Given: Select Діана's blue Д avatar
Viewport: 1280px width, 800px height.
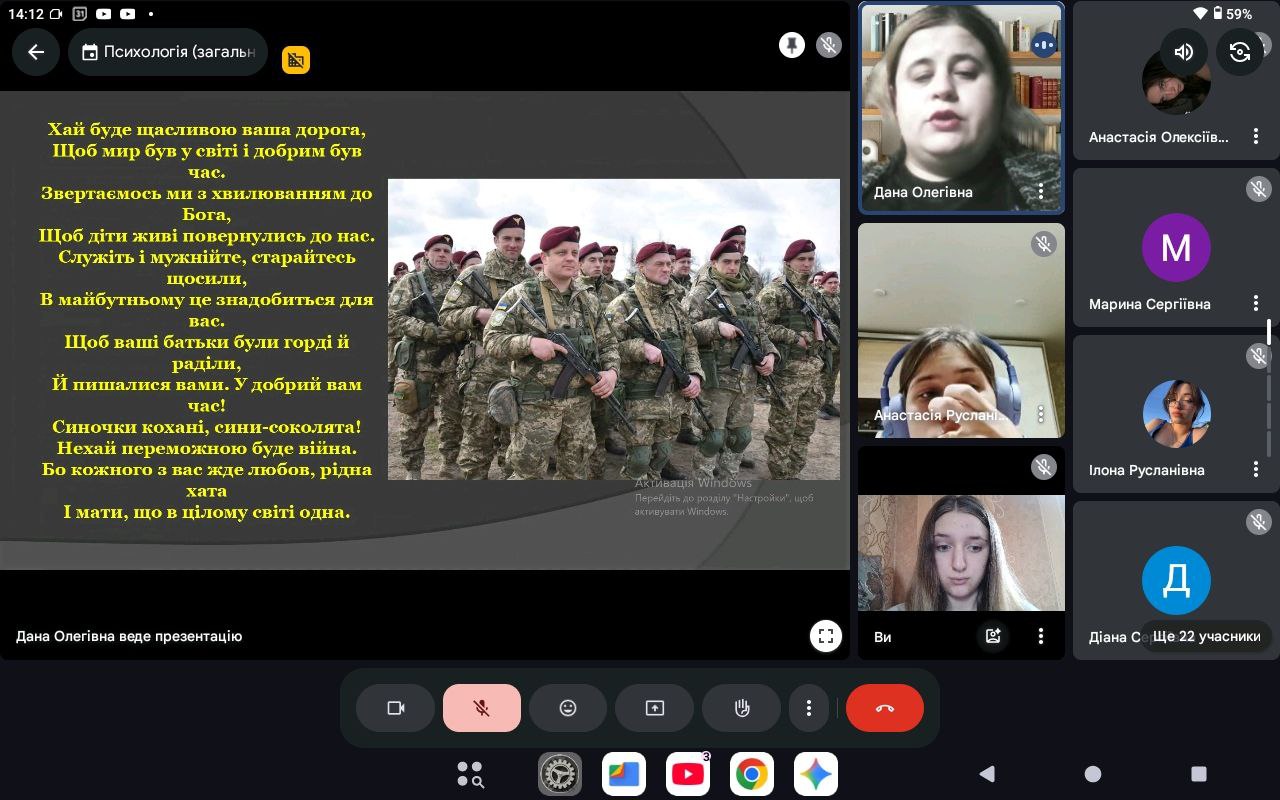Looking at the screenshot, I should 1176,580.
